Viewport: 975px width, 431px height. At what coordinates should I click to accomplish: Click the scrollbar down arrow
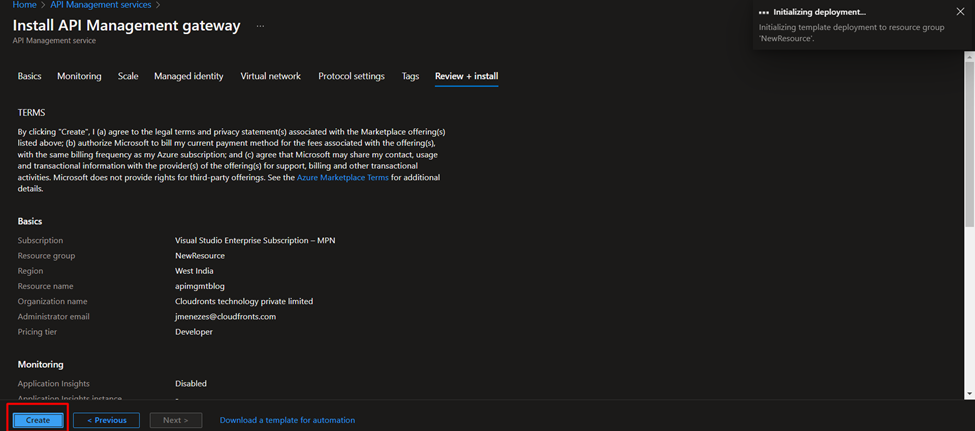(x=969, y=394)
